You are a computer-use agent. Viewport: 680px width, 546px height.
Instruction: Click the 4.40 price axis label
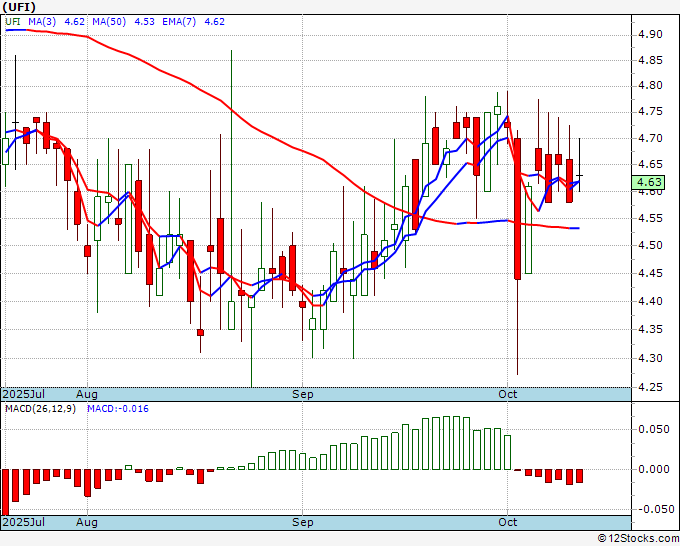pyautogui.click(x=651, y=301)
